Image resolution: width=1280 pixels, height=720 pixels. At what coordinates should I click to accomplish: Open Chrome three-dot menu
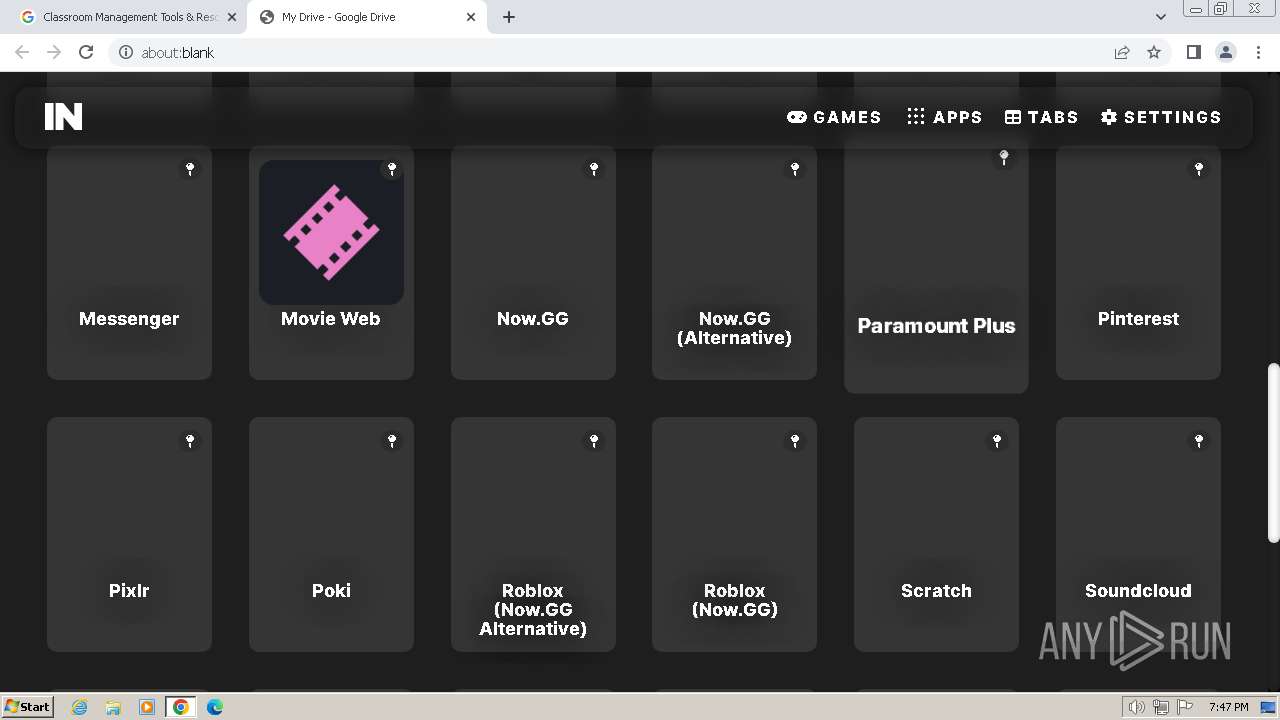click(1259, 52)
